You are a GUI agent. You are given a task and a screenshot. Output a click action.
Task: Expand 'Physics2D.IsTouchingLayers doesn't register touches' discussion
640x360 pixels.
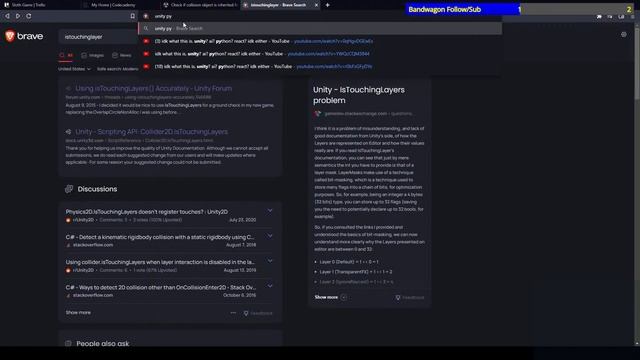pos(270,211)
